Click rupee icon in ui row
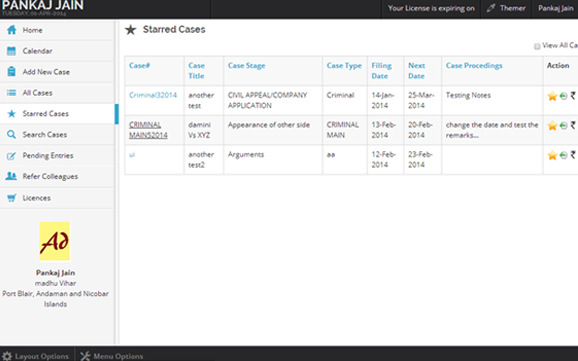Image resolution: width=578 pixels, height=361 pixels. click(573, 155)
